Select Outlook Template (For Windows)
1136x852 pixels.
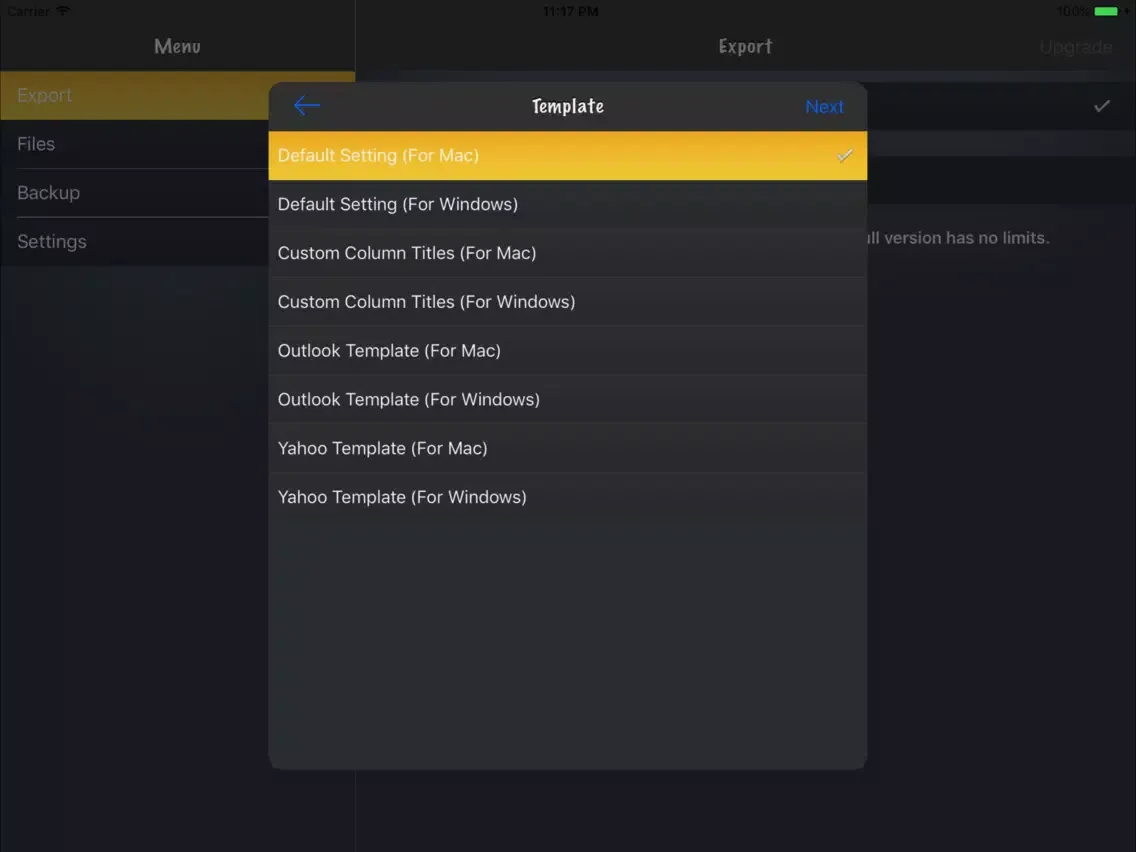[567, 399]
